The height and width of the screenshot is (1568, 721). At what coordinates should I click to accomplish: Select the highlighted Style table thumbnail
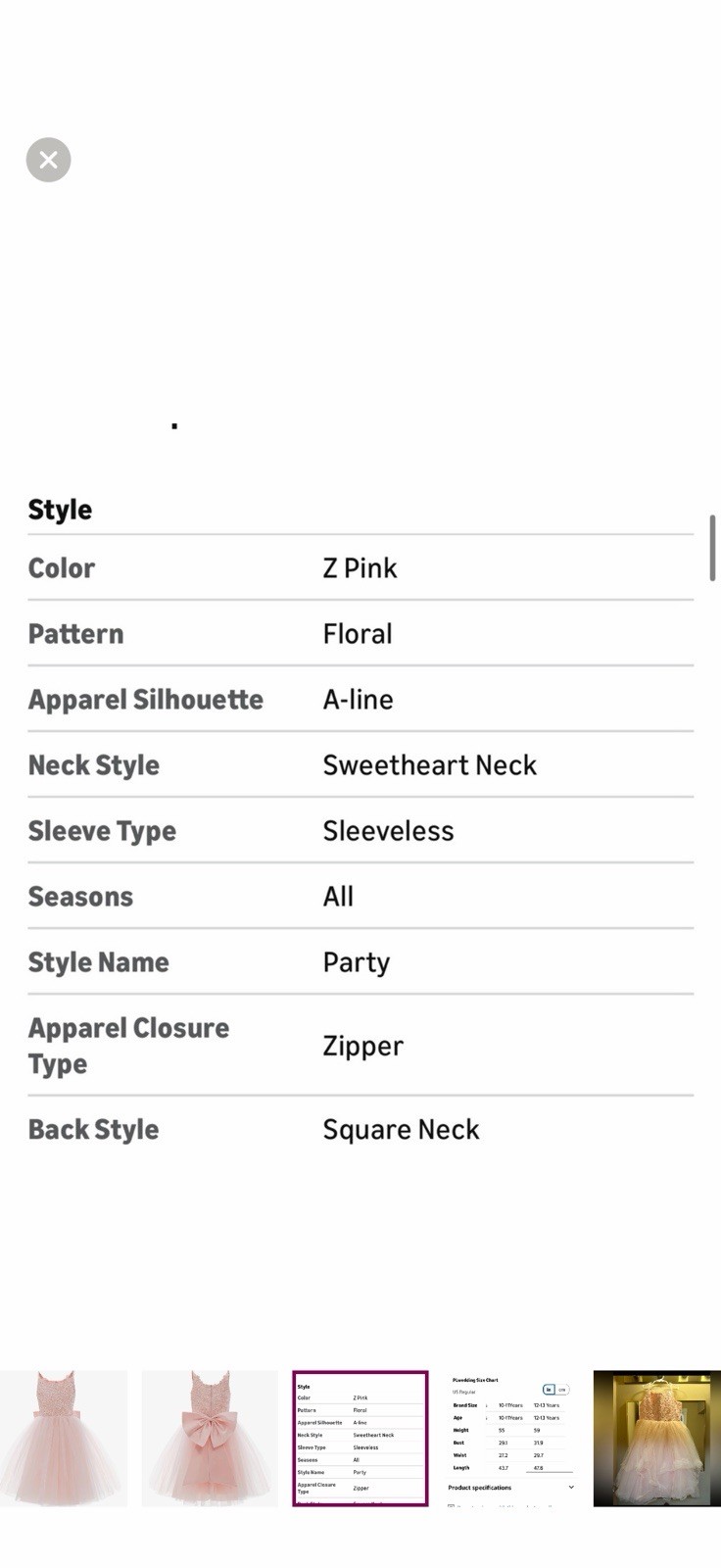click(360, 1438)
